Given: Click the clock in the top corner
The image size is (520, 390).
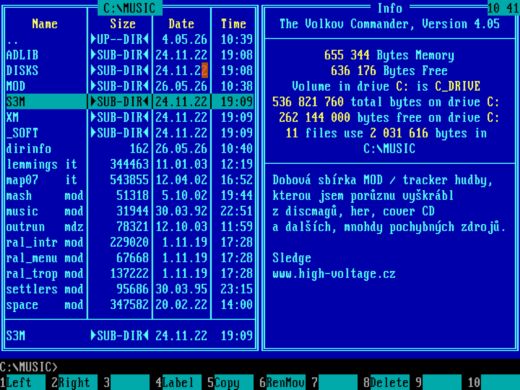Looking at the screenshot, I should click(503, 8).
